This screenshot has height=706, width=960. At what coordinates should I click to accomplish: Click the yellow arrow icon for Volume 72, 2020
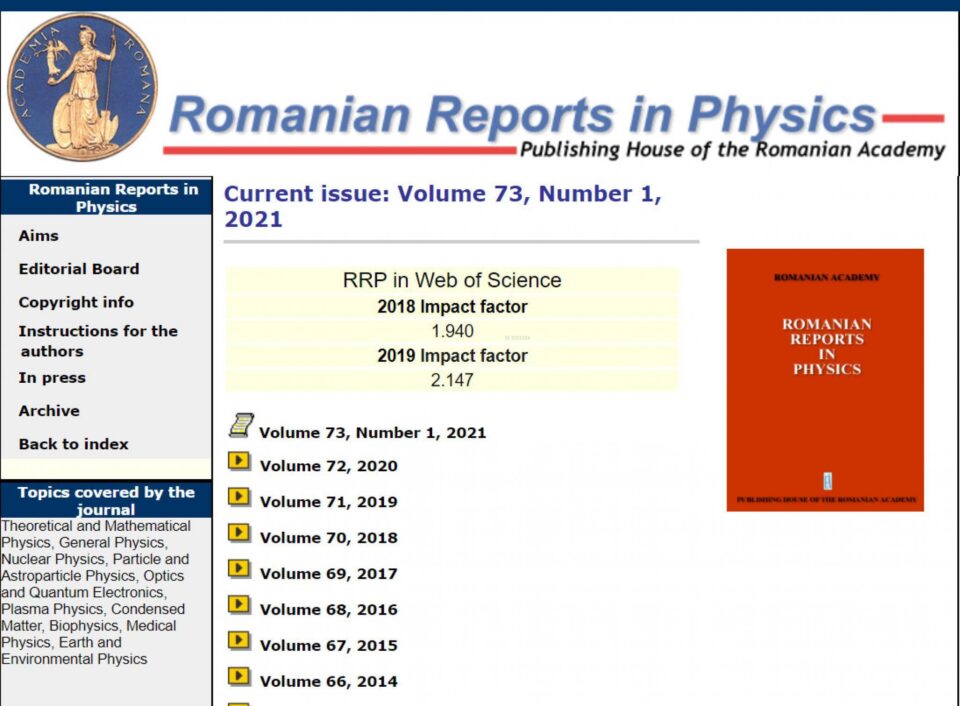point(239,461)
